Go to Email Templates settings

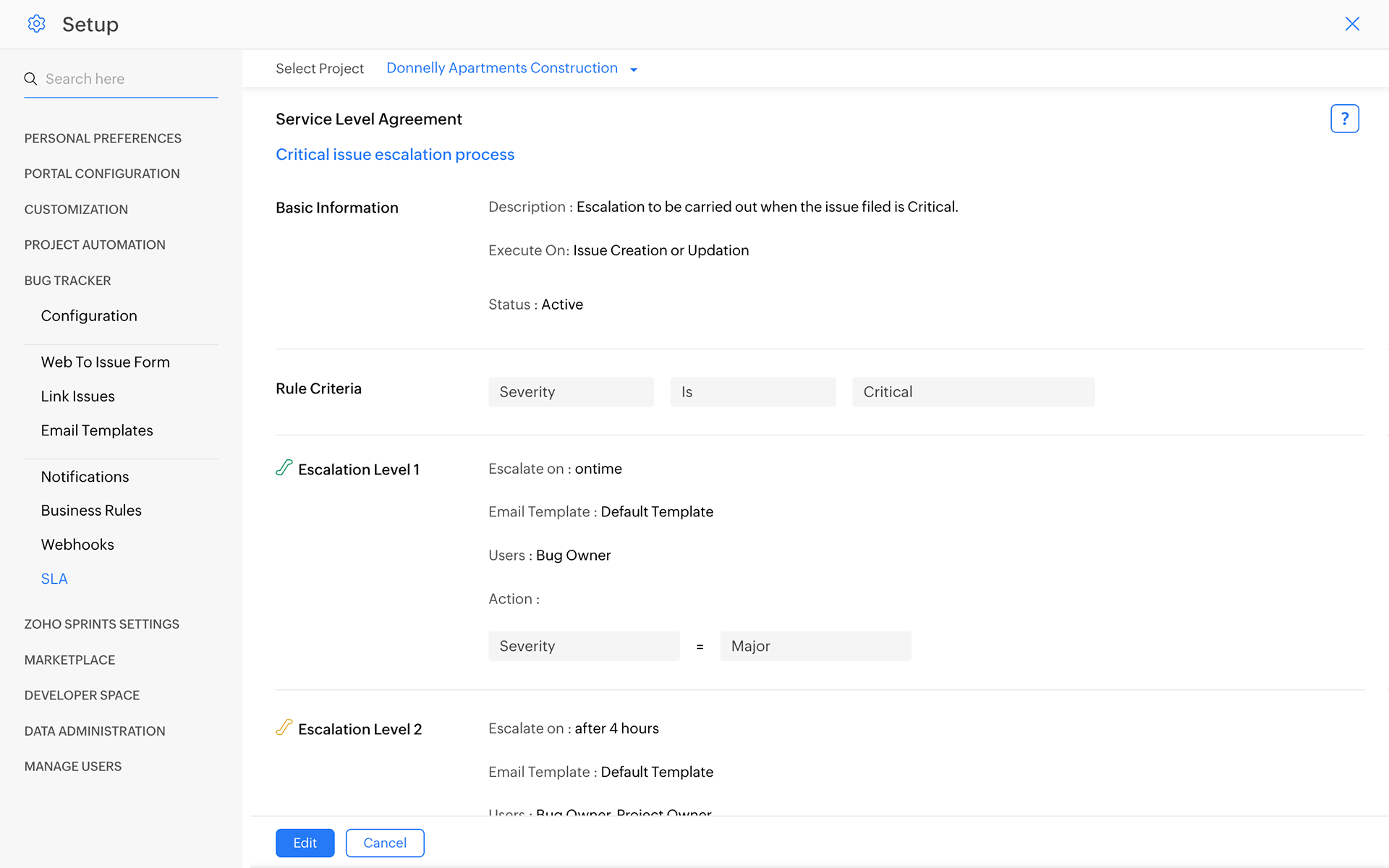coord(97,430)
